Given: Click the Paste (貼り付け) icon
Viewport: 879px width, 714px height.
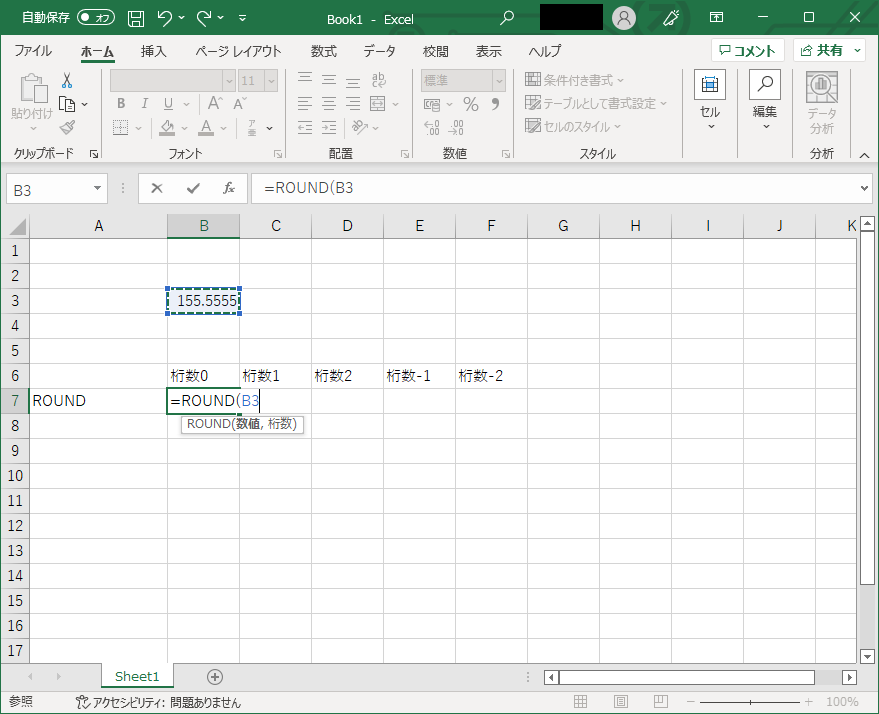Looking at the screenshot, I should tap(33, 89).
